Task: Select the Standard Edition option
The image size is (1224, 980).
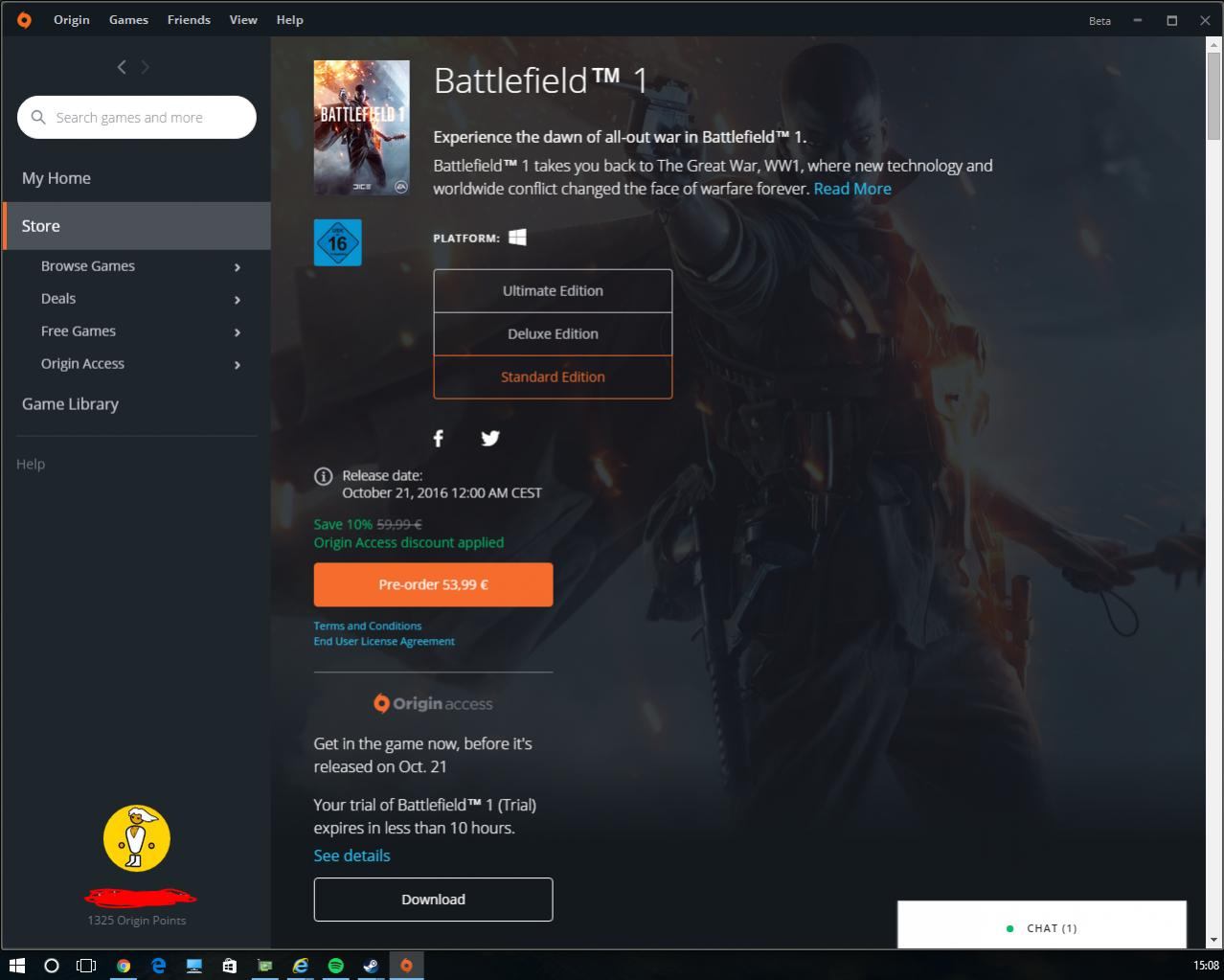Action: (553, 376)
